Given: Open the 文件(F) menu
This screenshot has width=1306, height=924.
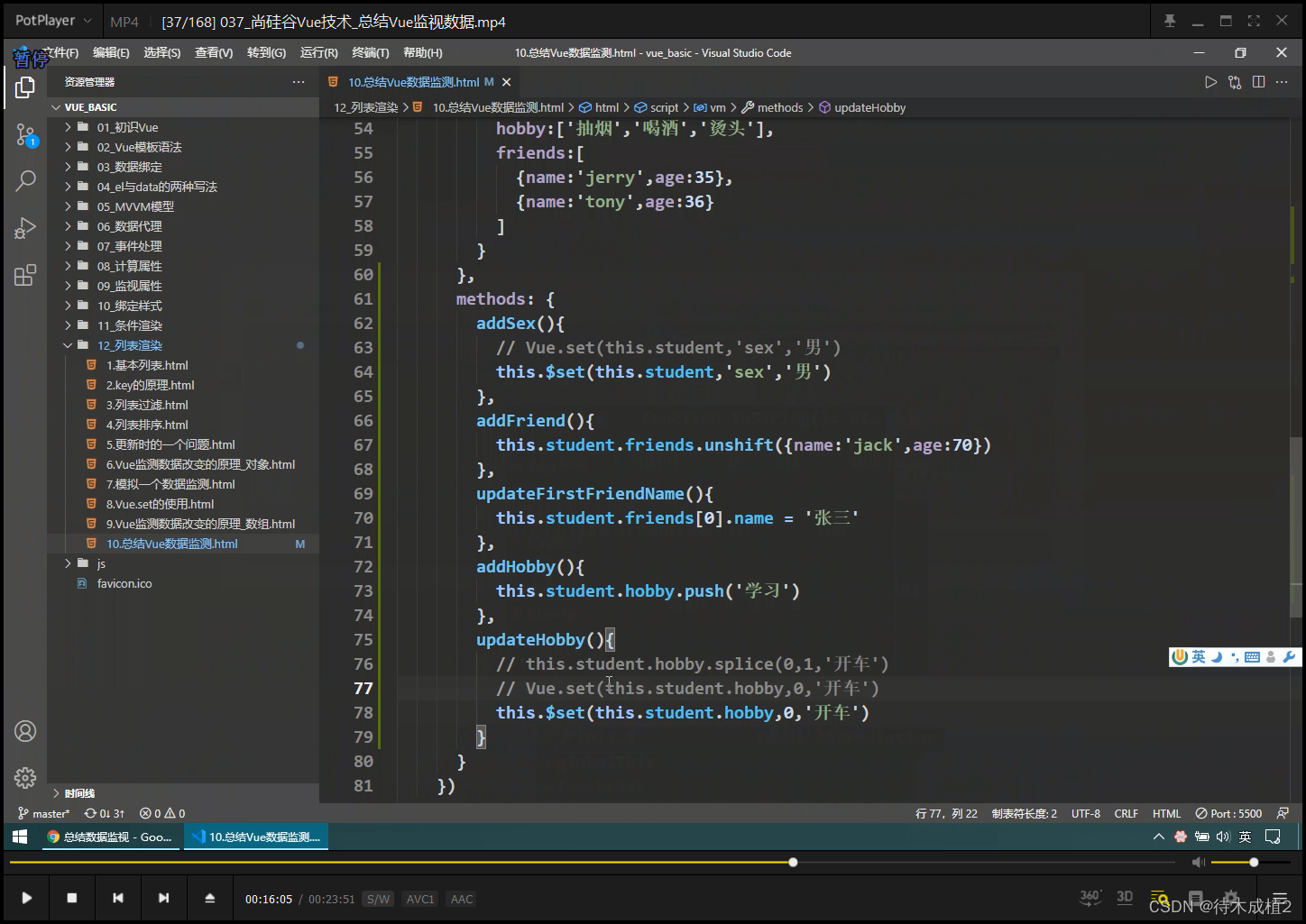Looking at the screenshot, I should 60,52.
